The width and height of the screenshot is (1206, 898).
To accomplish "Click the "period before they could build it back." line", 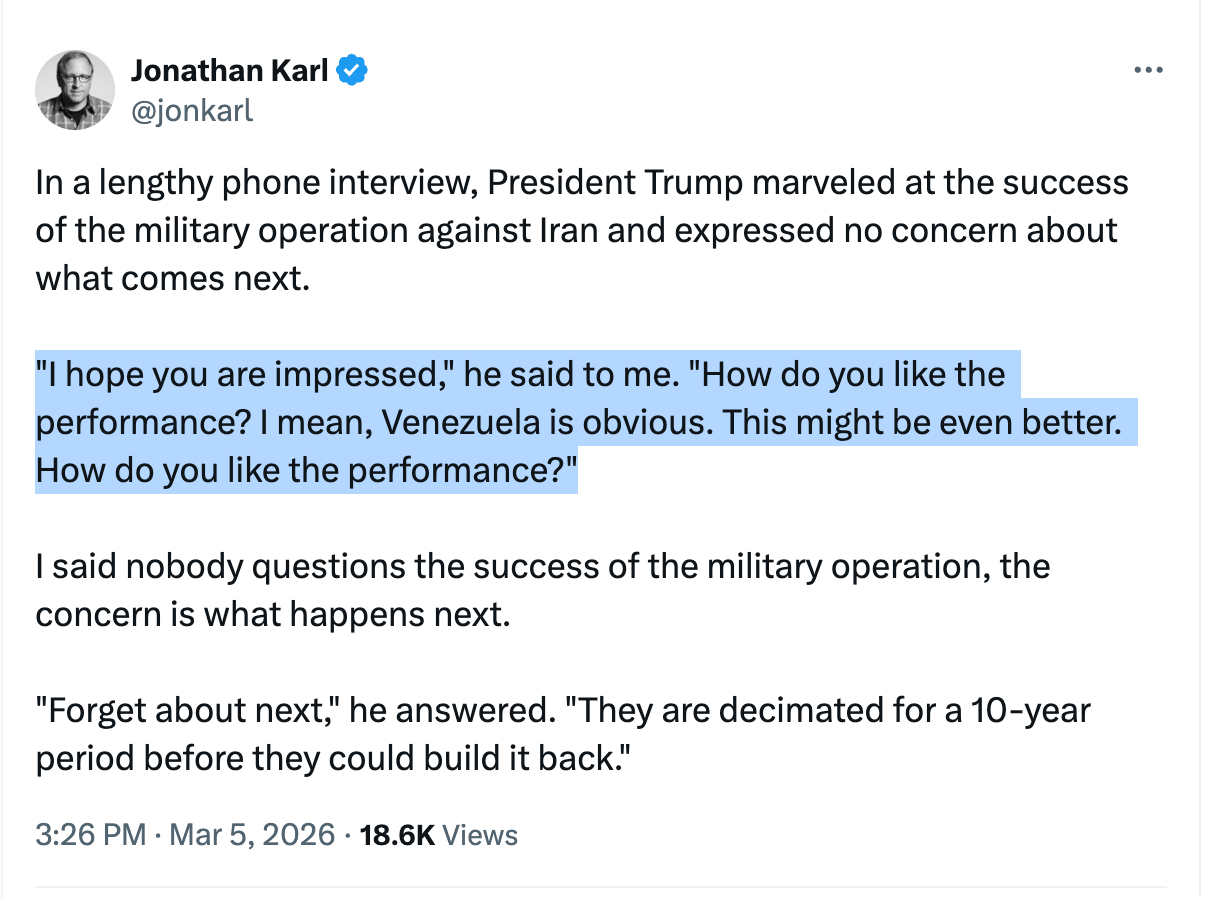I will coord(337,758).
